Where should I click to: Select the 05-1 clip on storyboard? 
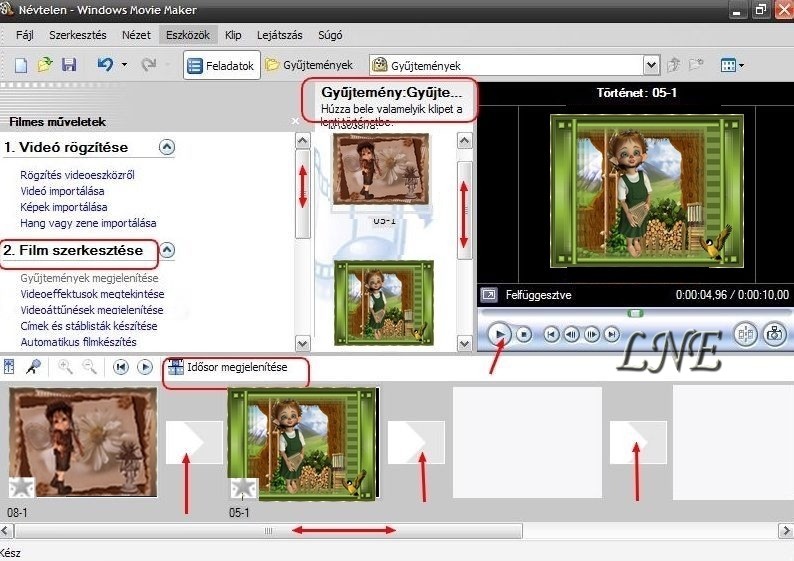coord(304,443)
